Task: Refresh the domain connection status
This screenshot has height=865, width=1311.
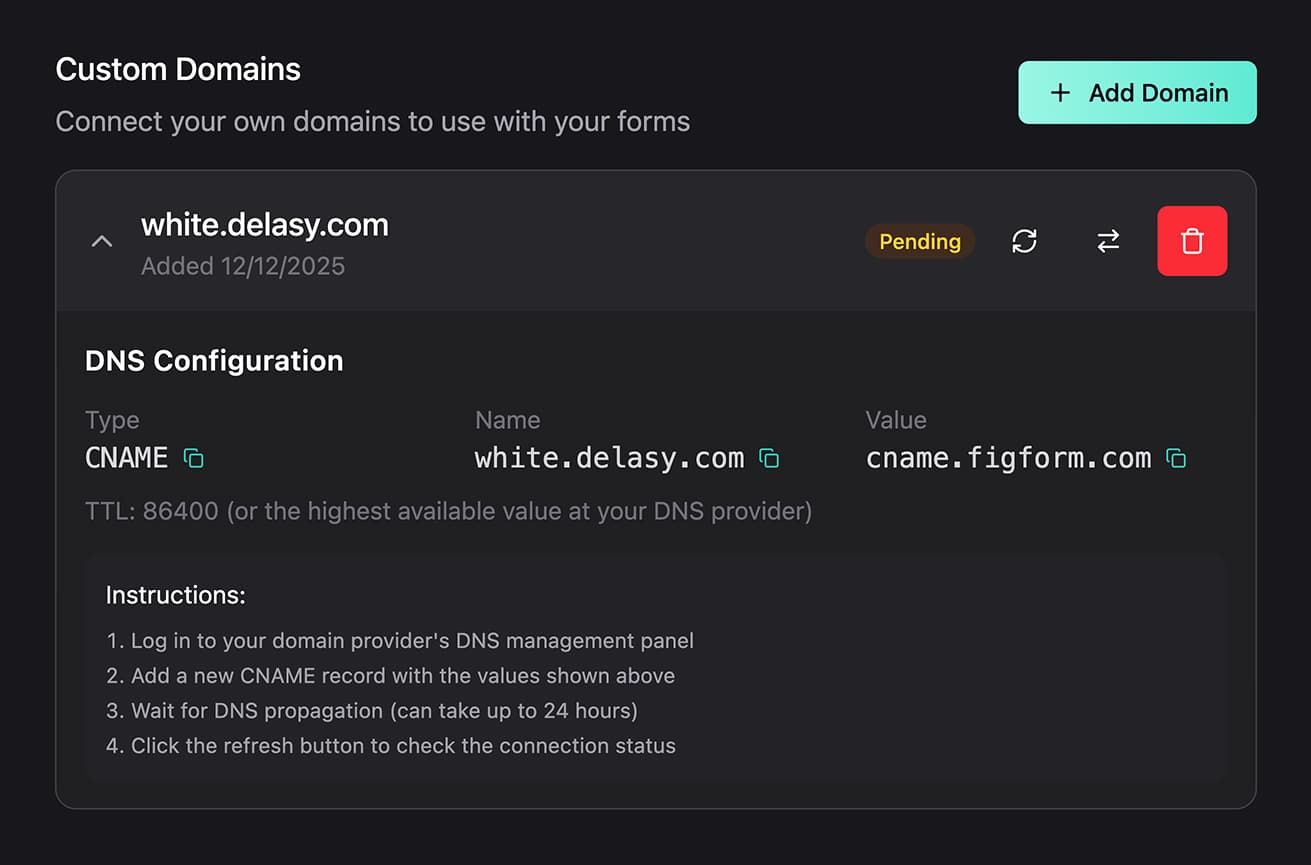Action: click(x=1024, y=241)
